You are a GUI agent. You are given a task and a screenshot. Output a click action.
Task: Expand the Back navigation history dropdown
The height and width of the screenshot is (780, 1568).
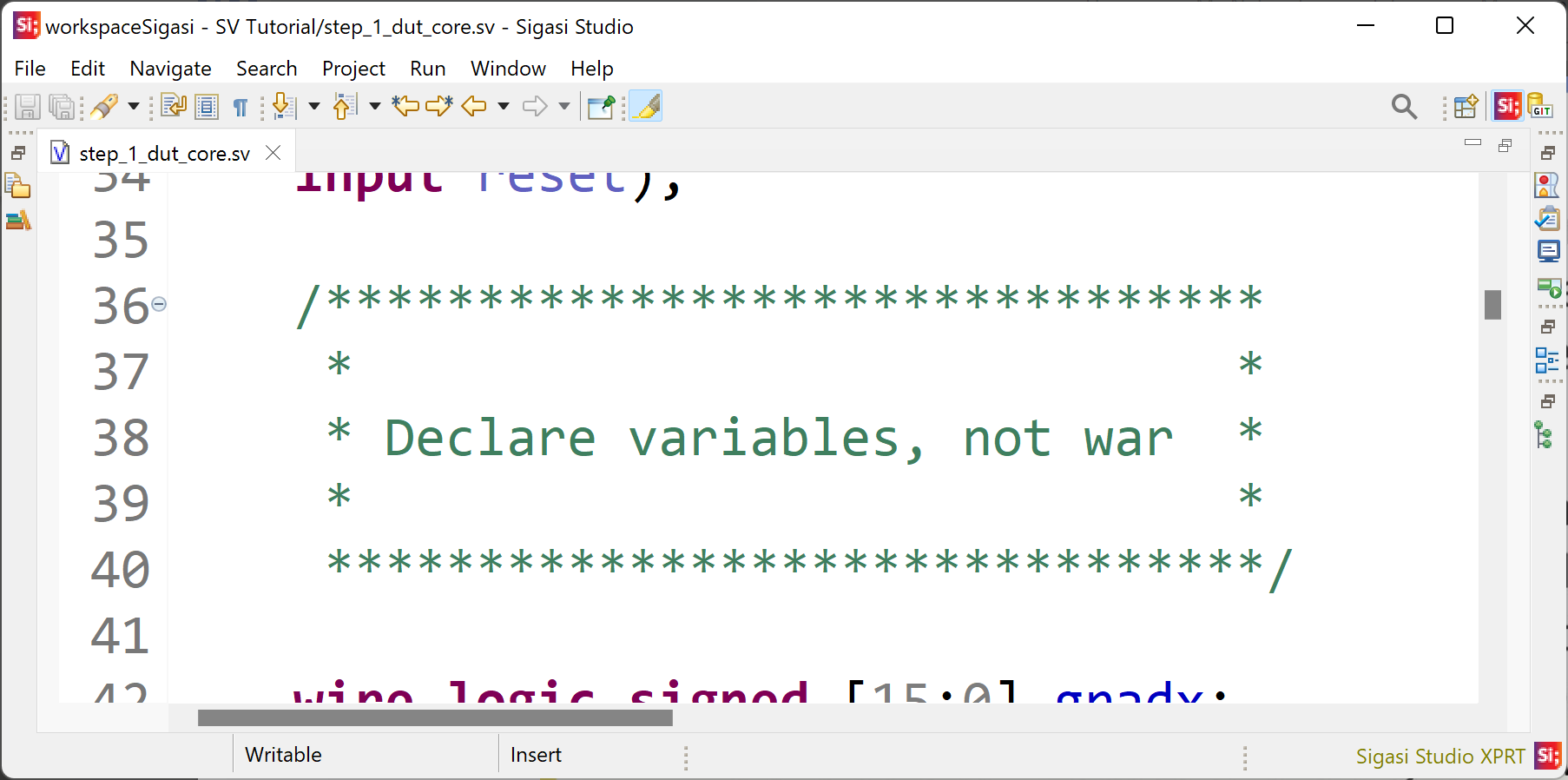504,106
